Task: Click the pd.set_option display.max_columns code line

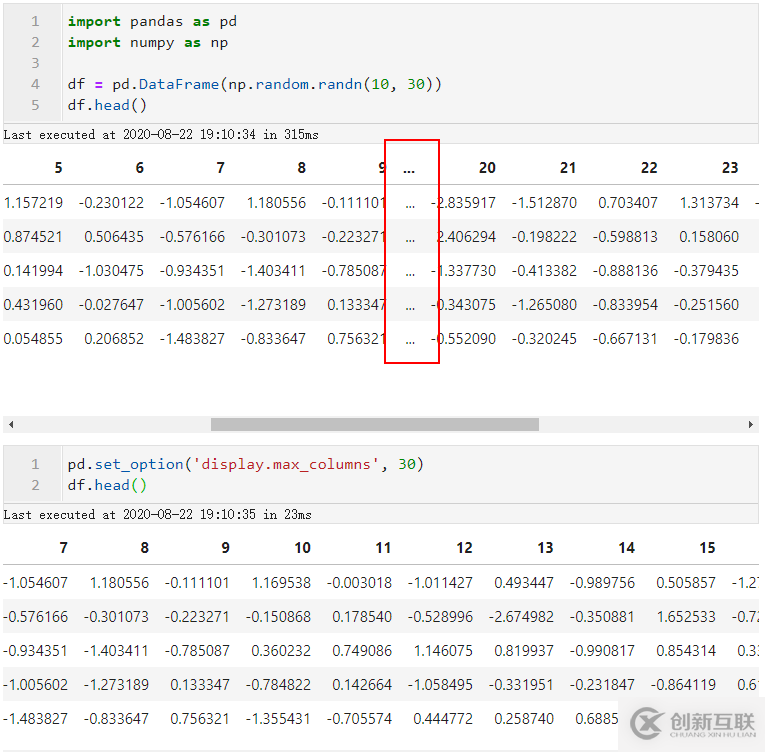Action: click(x=245, y=464)
